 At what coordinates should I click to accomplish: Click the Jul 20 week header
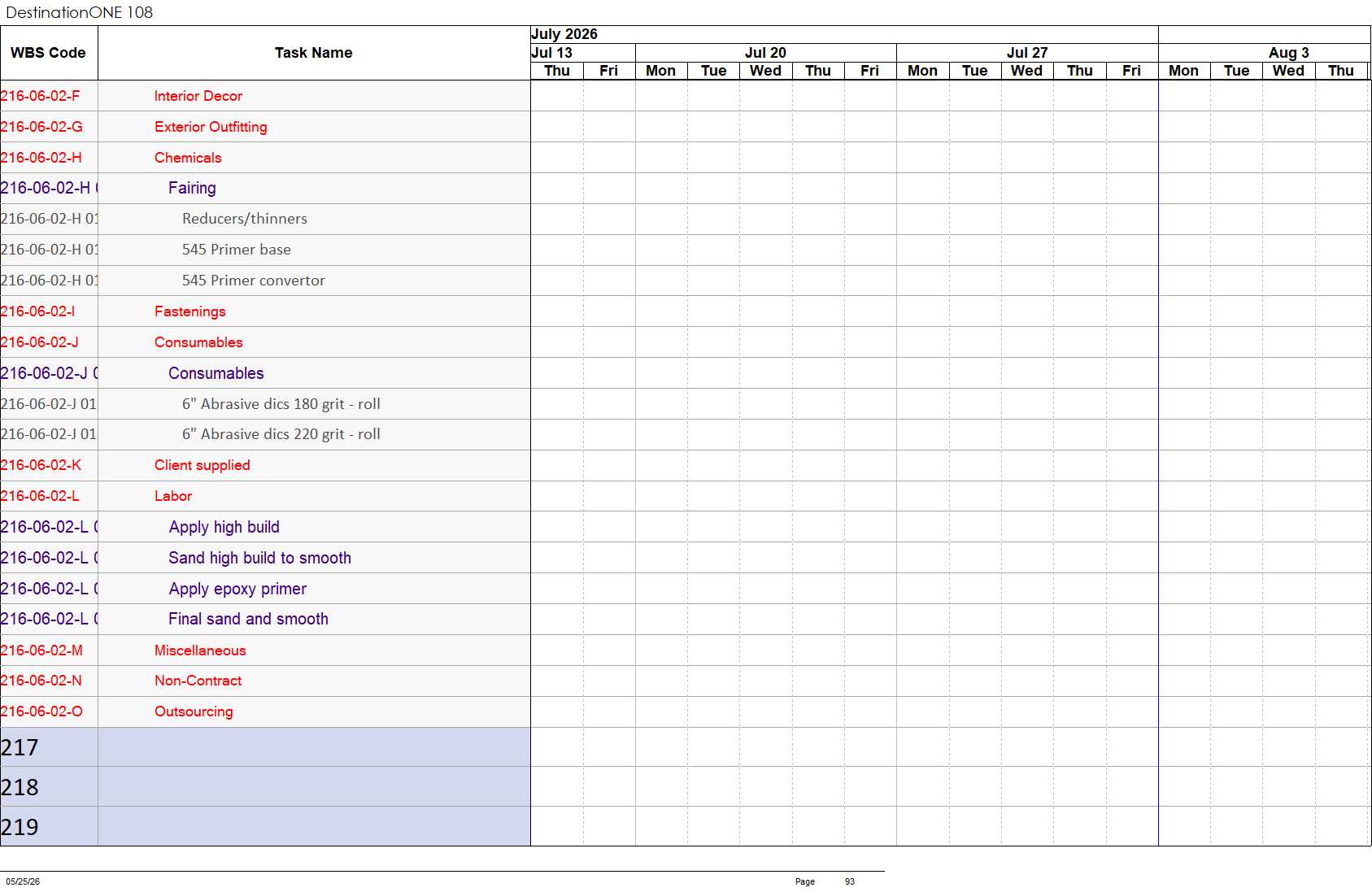765,53
